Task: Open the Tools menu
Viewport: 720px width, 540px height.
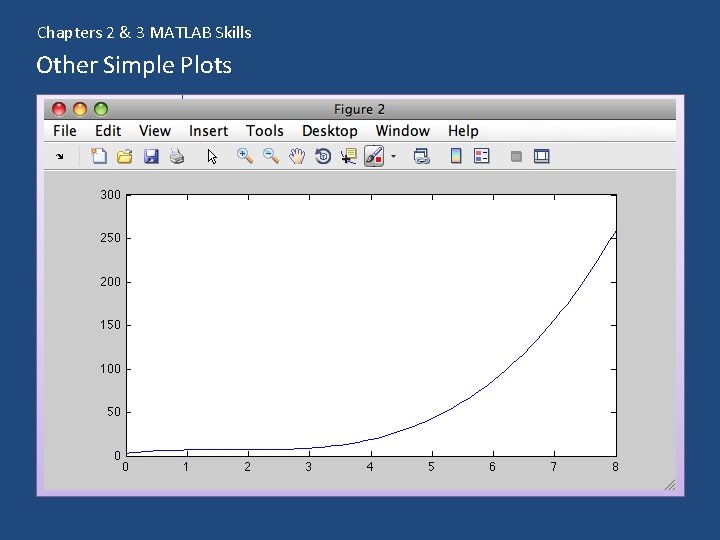Action: pyautogui.click(x=264, y=131)
